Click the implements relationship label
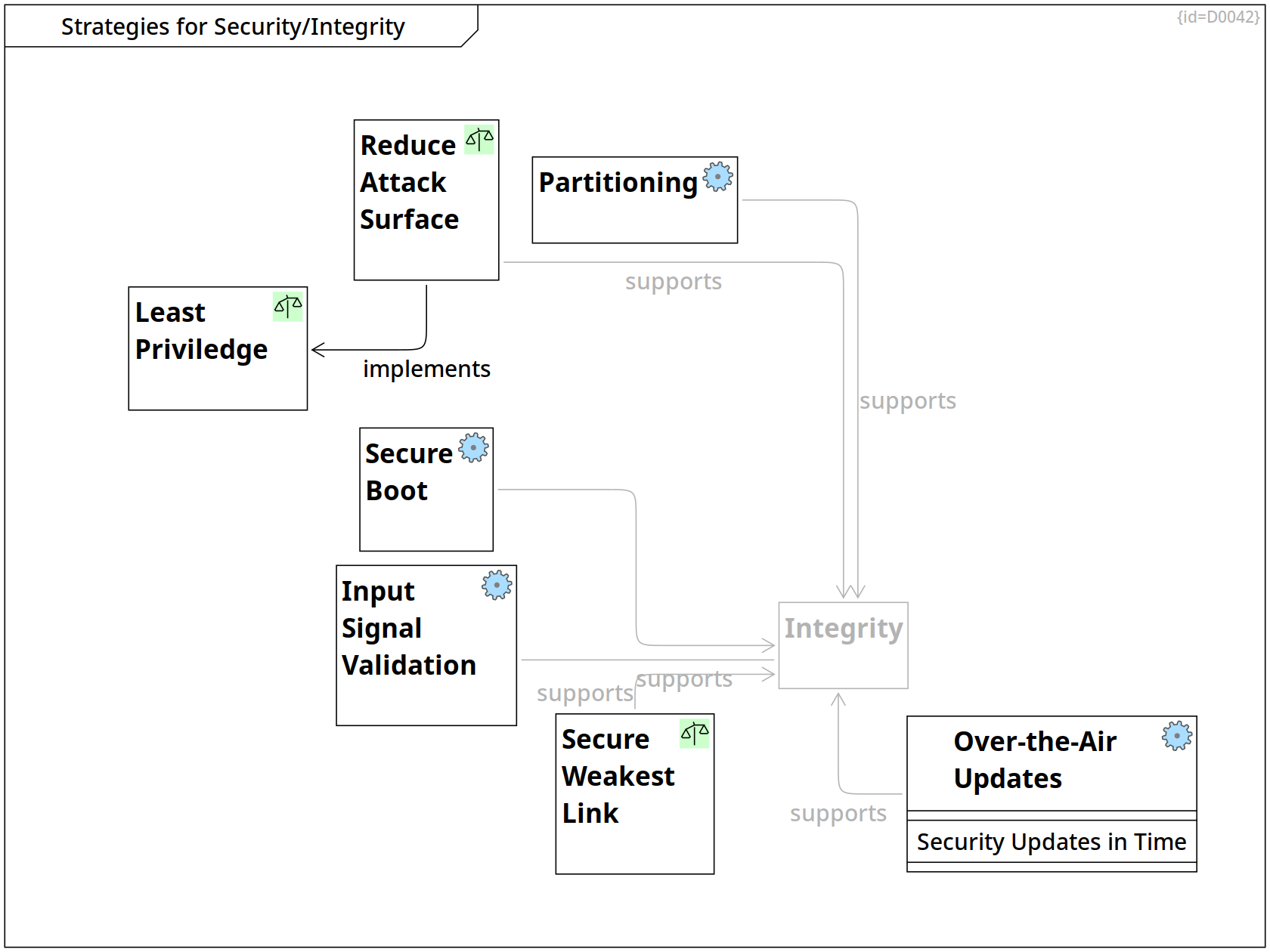This screenshot has height=952, width=1270. coord(426,369)
